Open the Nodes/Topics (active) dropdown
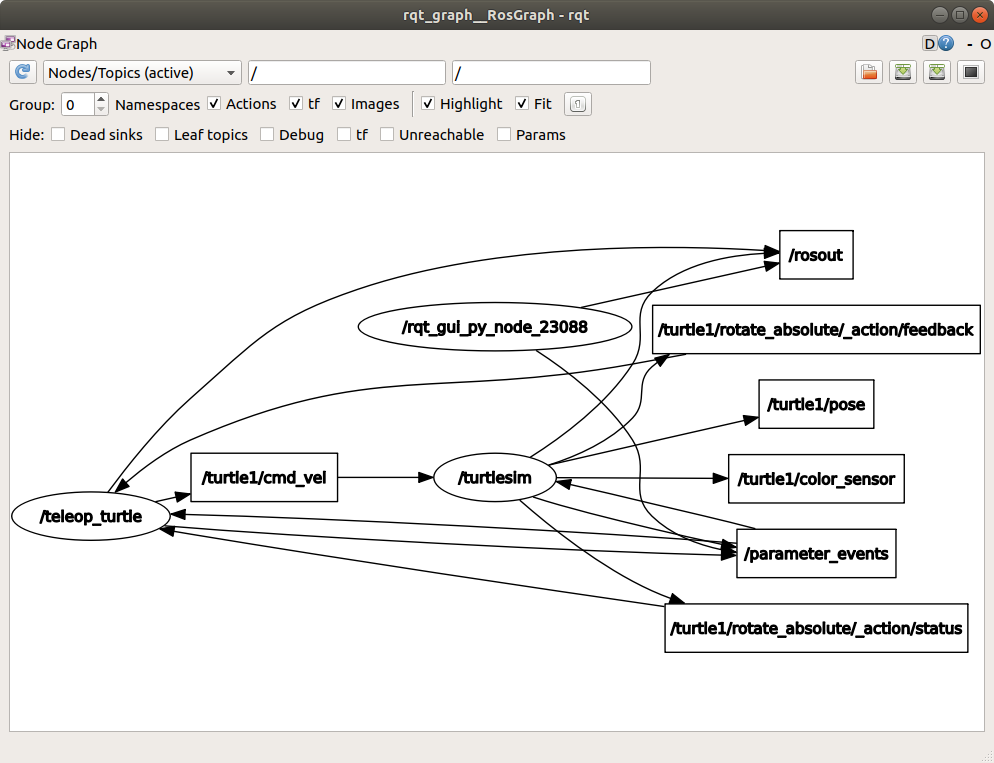The height and width of the screenshot is (763, 994). pos(143,73)
